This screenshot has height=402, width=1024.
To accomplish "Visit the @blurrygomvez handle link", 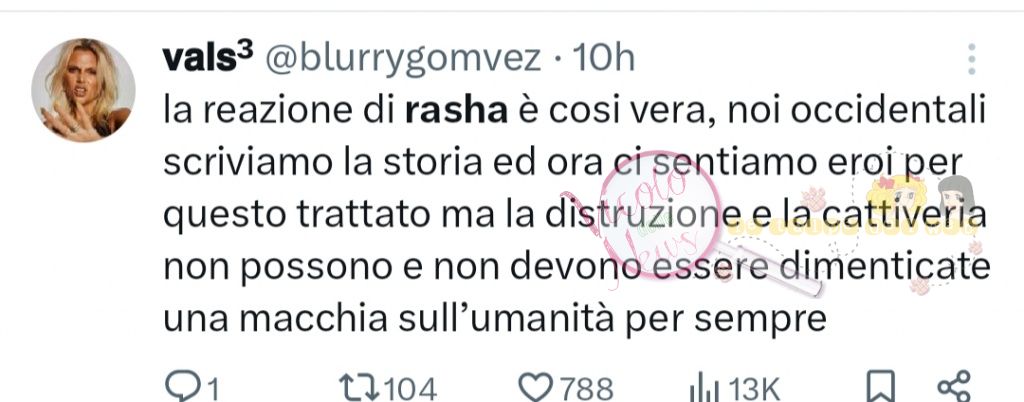I will (403, 61).
